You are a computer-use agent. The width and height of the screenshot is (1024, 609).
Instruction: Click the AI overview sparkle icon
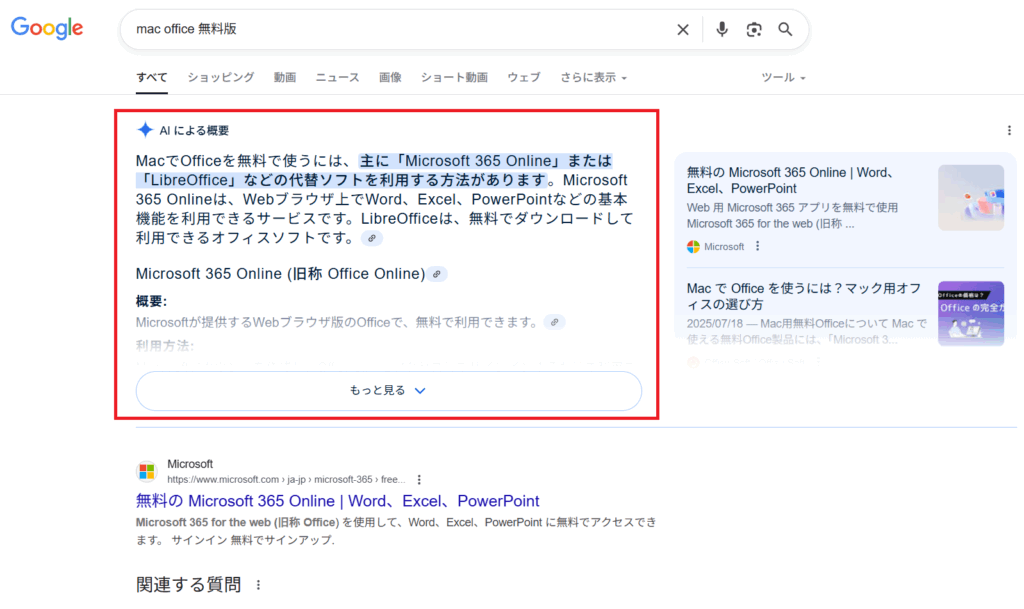pos(145,130)
